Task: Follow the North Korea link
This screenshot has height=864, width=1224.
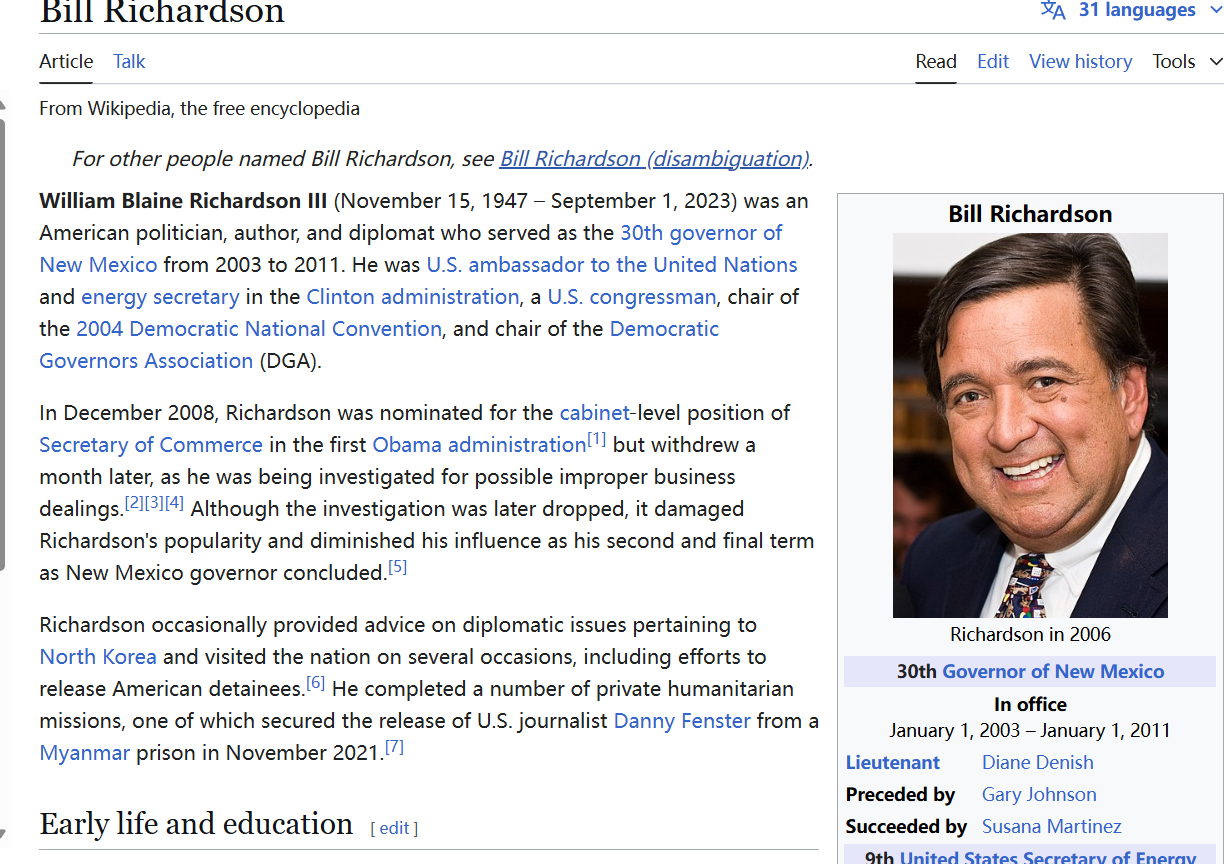Action: point(98,657)
